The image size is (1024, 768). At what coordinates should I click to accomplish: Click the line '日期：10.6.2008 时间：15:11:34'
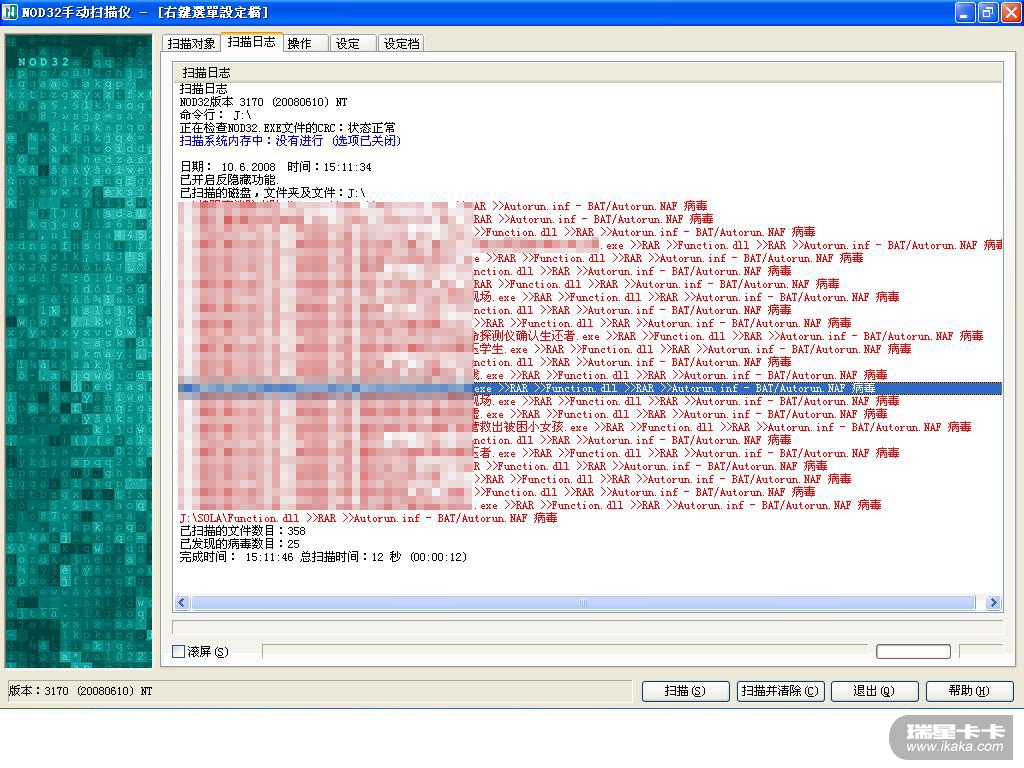click(x=276, y=167)
